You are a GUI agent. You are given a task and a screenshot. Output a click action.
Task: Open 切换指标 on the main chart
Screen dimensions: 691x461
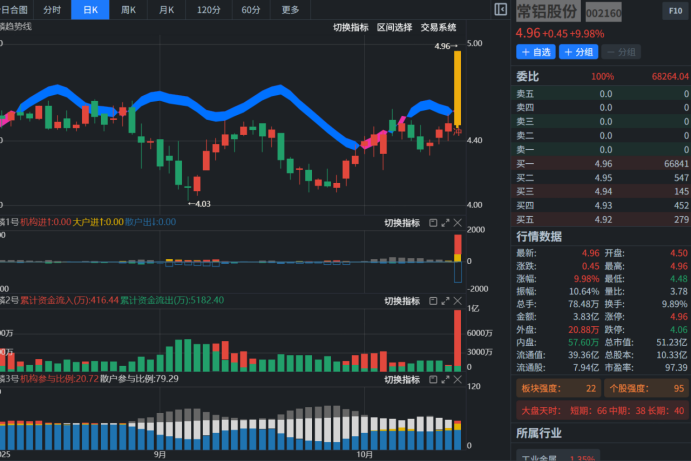[x=350, y=27]
